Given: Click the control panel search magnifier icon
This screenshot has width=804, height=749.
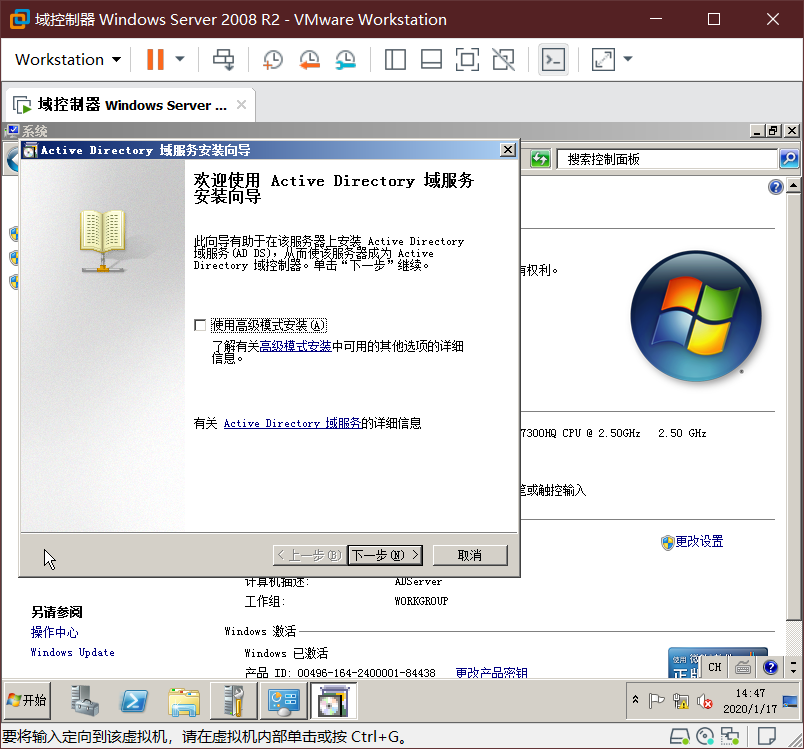Looking at the screenshot, I should click(789, 159).
